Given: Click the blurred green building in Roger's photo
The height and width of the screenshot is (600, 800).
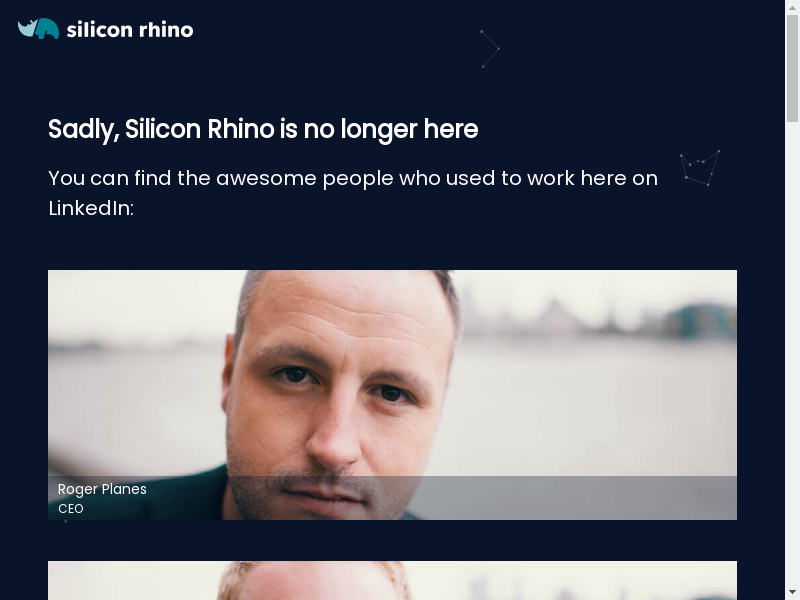Looking at the screenshot, I should pos(702,321).
